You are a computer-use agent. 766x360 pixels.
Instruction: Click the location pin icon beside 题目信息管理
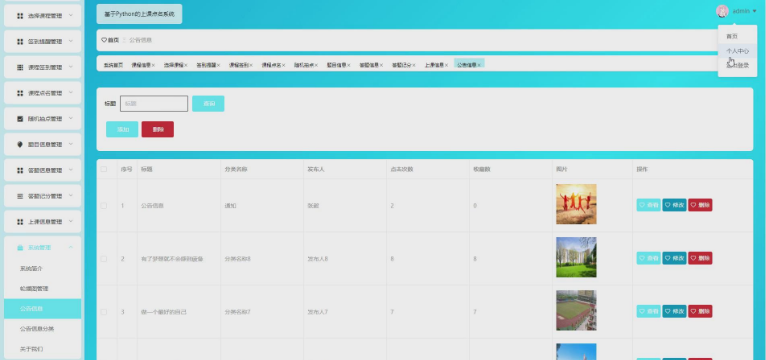pyautogui.click(x=20, y=145)
